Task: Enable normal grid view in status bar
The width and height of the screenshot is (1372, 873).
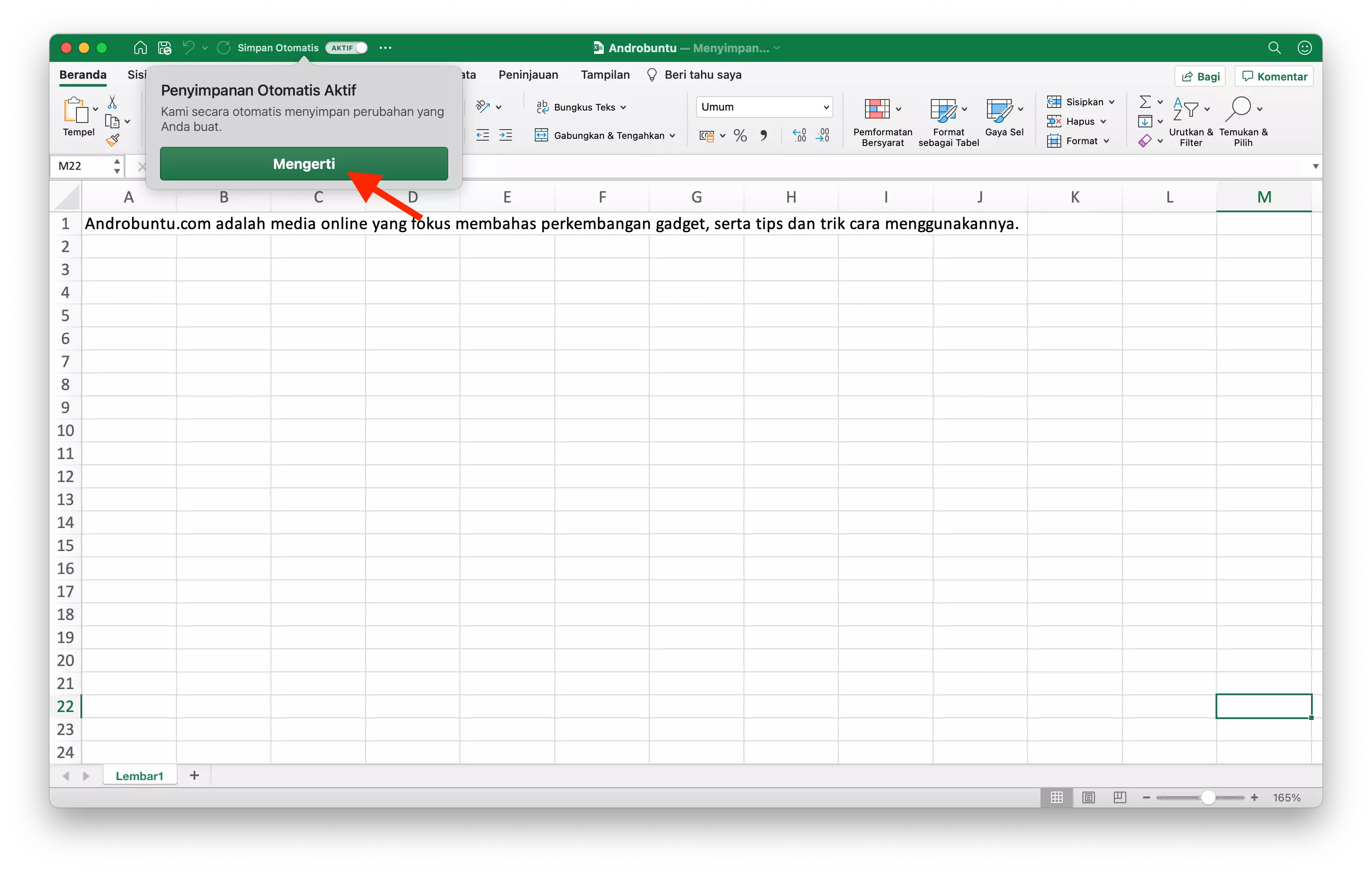Action: pos(1056,797)
